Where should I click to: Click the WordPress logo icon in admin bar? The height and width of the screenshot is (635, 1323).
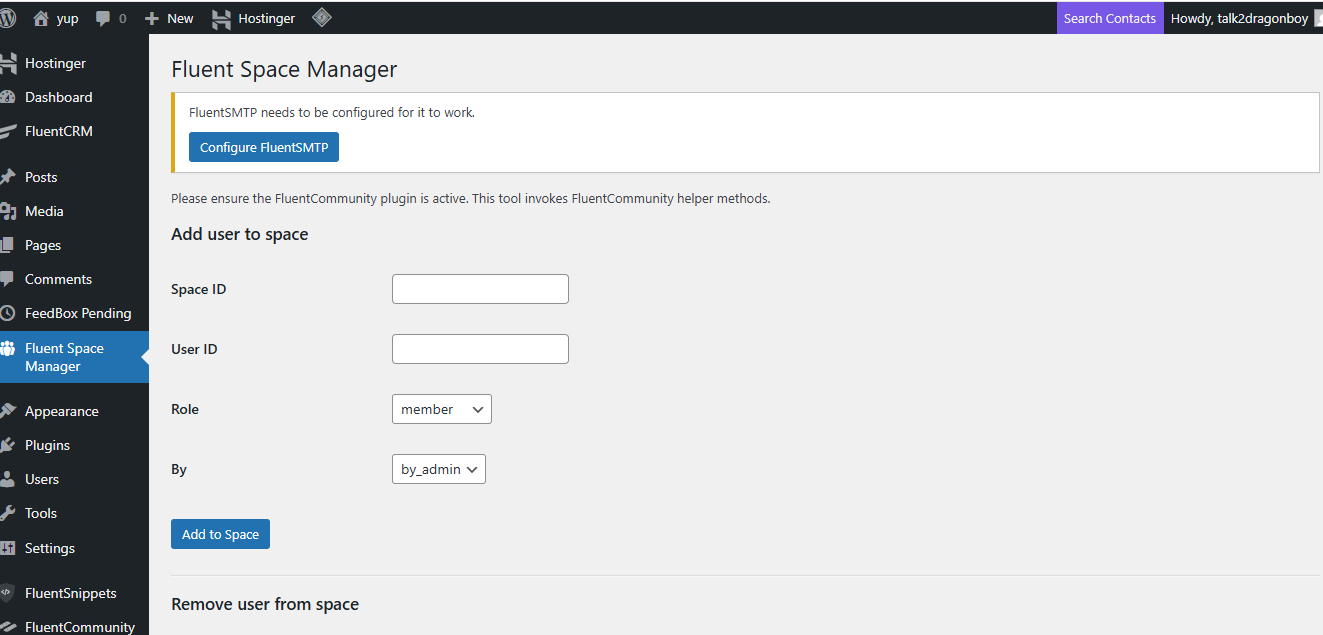[7, 18]
